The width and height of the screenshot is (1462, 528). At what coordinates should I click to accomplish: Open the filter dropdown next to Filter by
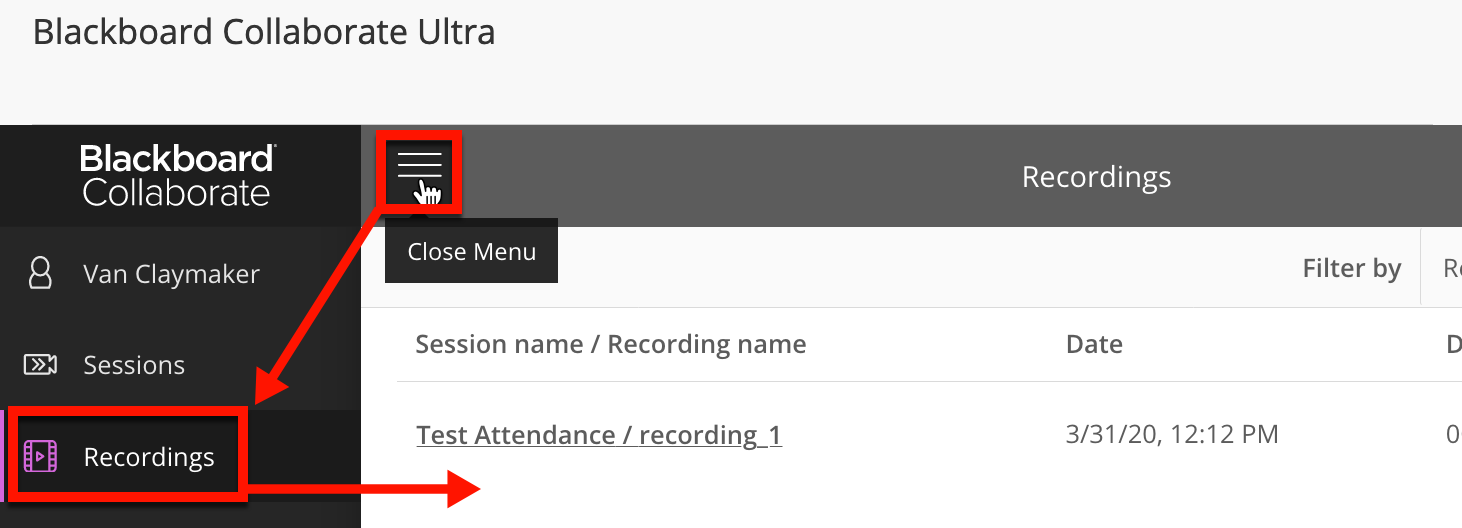[1442, 268]
